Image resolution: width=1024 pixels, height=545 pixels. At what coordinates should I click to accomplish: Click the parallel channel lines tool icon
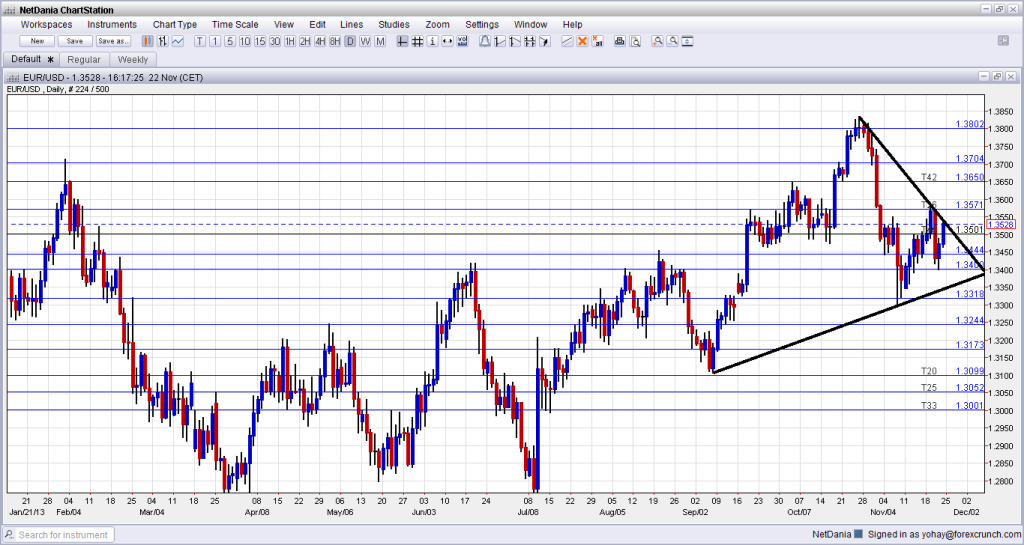pos(530,41)
